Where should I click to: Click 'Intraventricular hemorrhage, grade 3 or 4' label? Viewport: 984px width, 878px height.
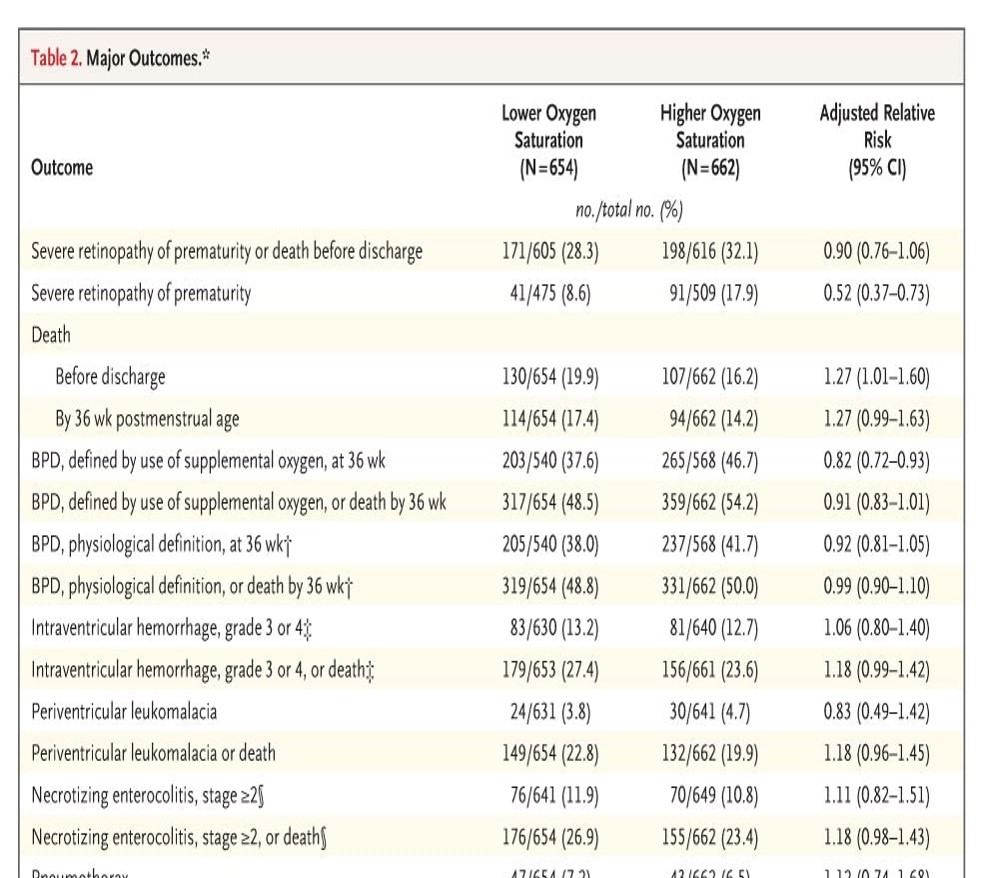pyautogui.click(x=176, y=628)
